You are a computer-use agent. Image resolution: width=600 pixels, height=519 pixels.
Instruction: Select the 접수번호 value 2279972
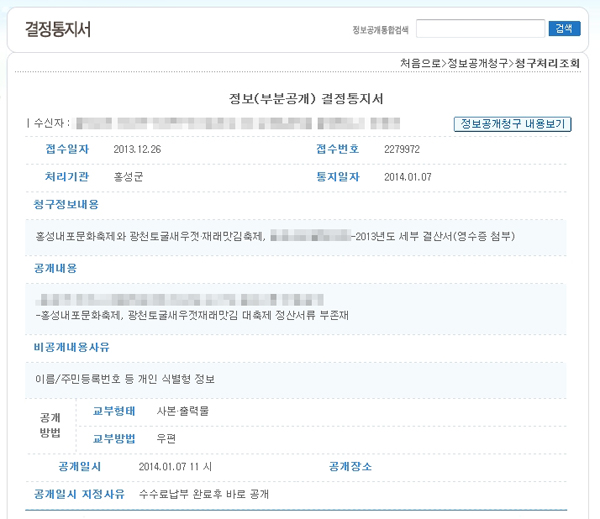[x=401, y=150]
